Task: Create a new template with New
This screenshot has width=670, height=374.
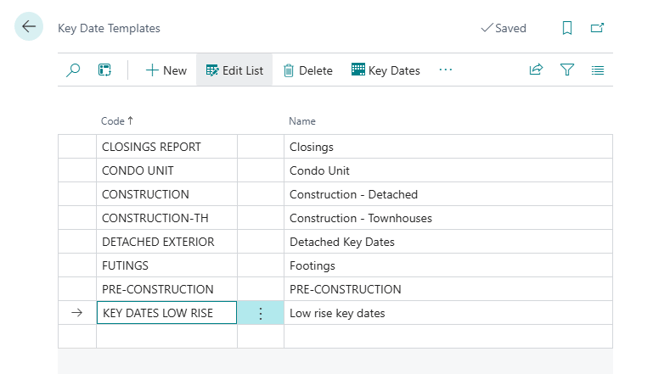Action: tap(166, 70)
